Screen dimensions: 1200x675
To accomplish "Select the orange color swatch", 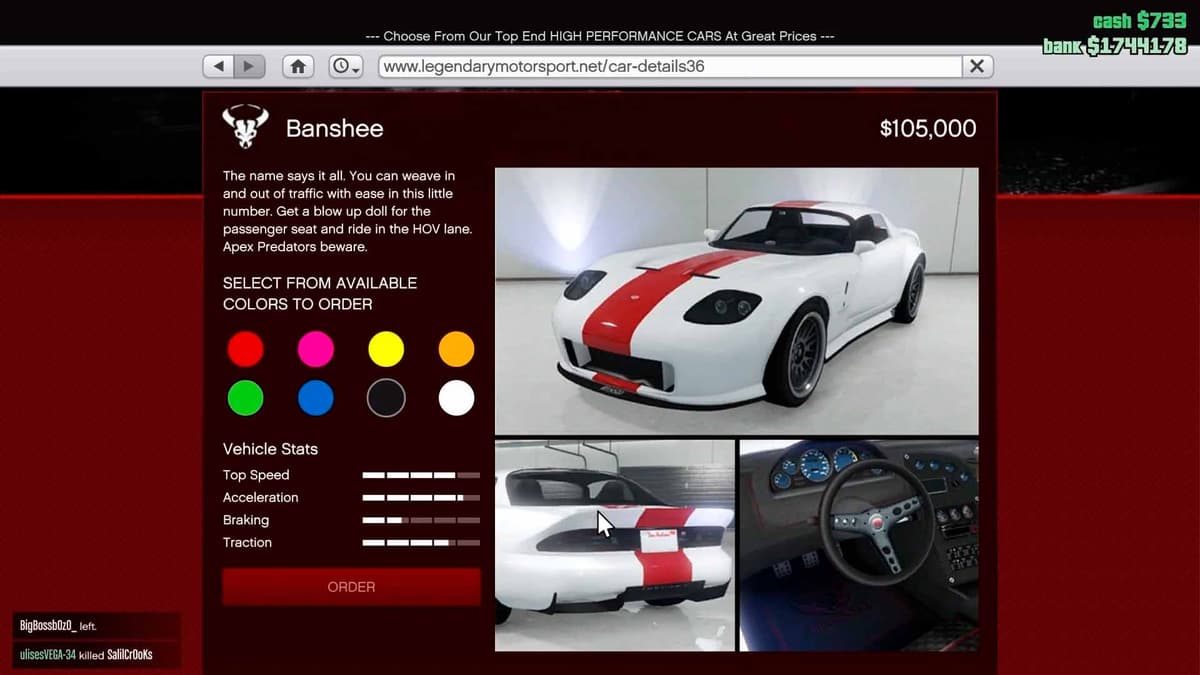I will pyautogui.click(x=456, y=349).
